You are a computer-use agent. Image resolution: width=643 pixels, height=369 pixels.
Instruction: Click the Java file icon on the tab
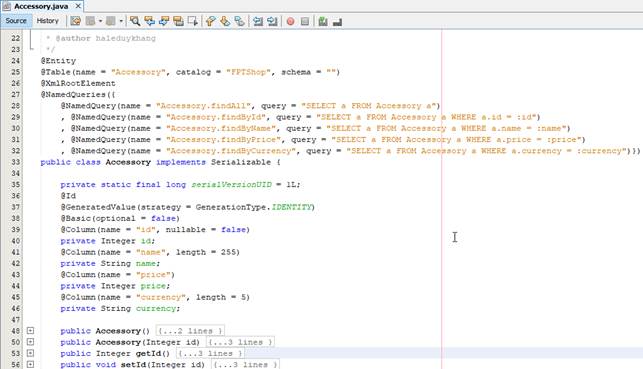[x=7, y=6]
